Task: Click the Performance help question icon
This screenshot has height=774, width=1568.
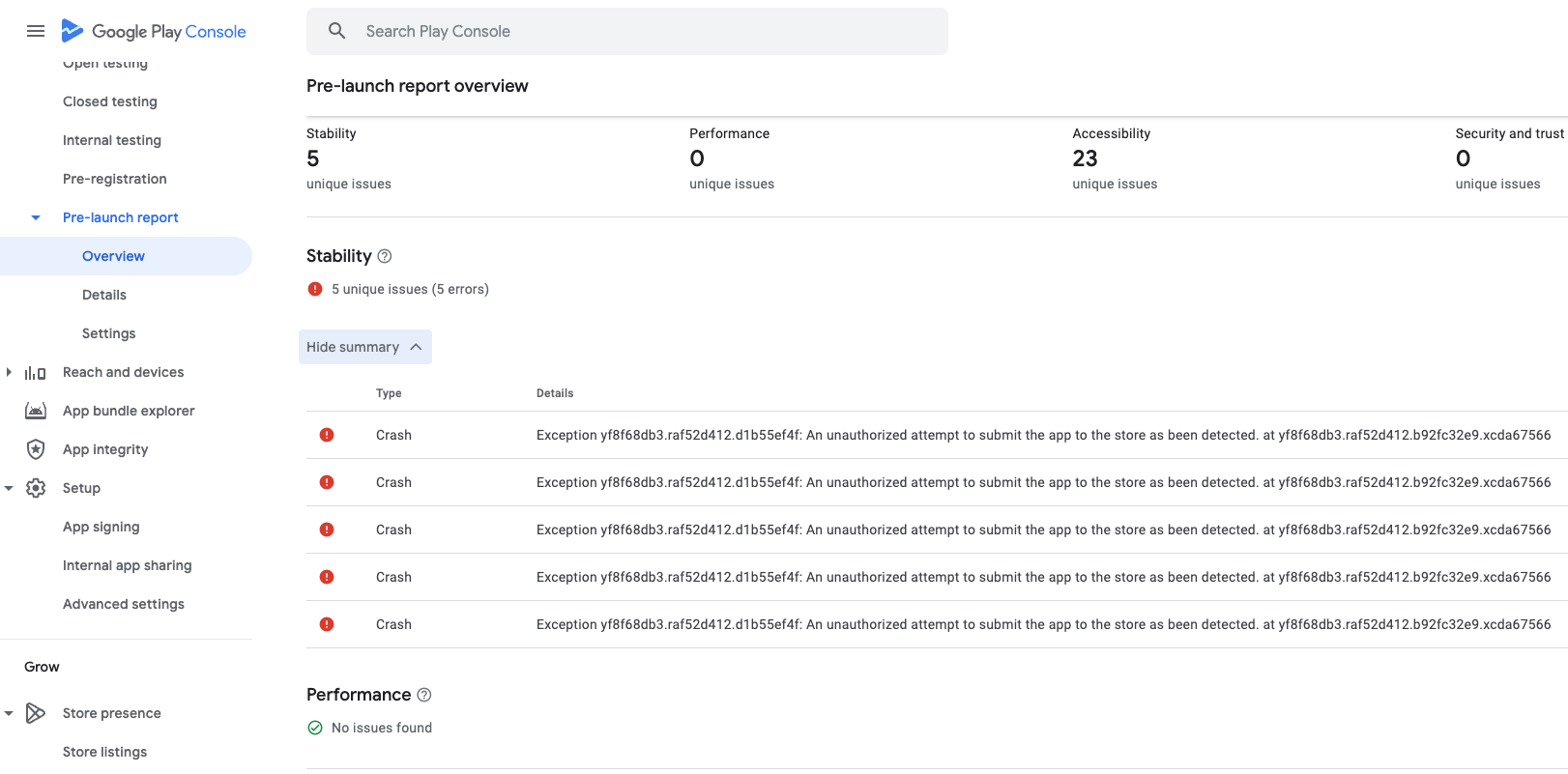Action: 424,695
